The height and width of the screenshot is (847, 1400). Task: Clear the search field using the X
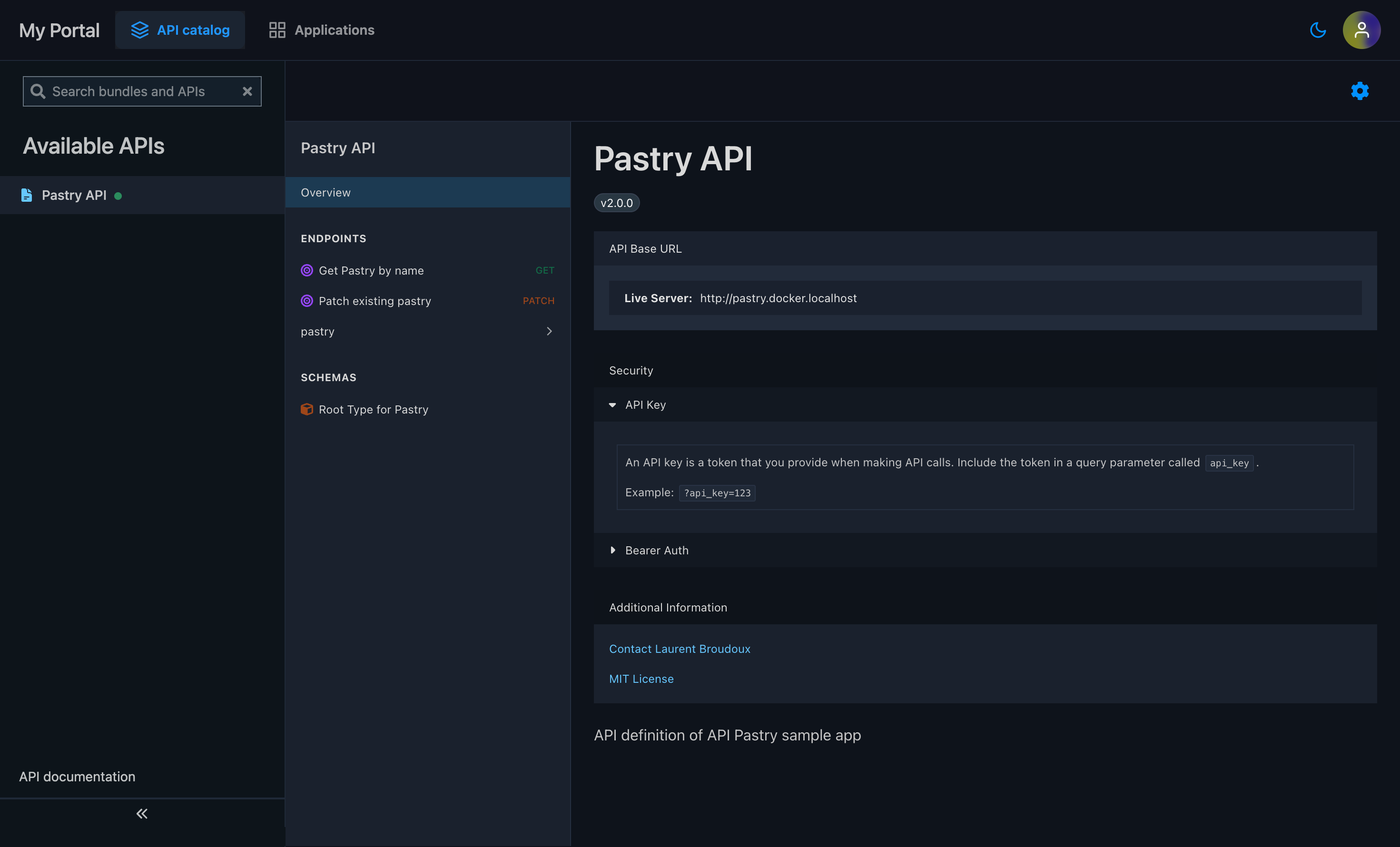pos(247,91)
